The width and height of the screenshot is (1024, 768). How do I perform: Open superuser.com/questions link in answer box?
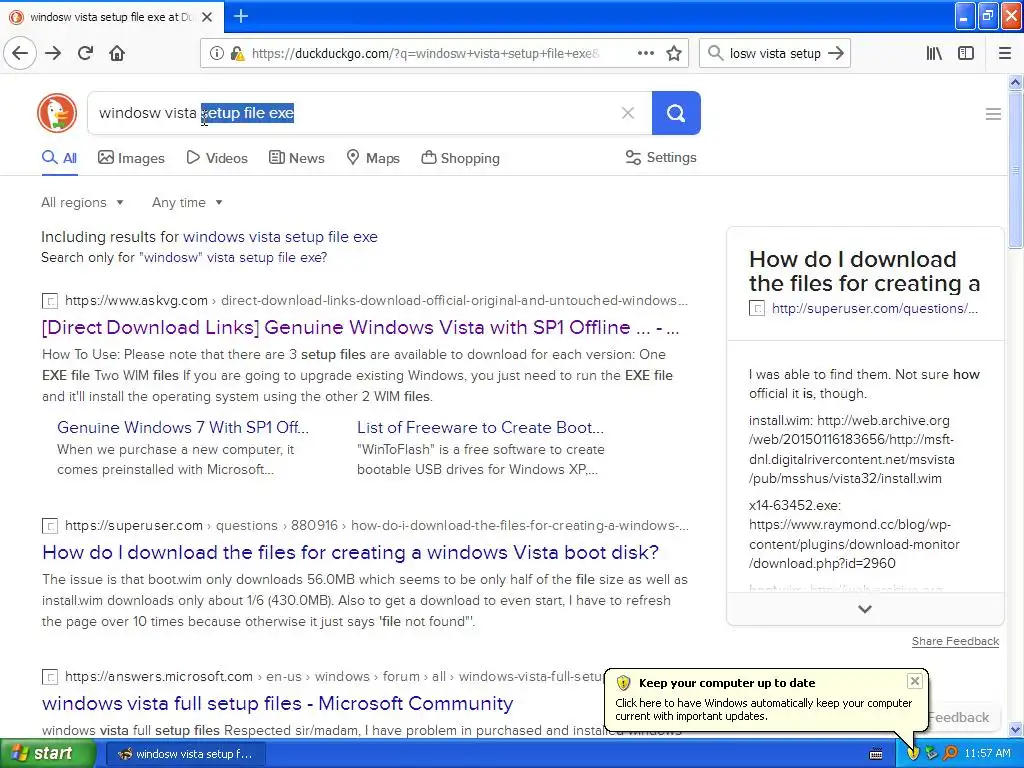click(874, 308)
